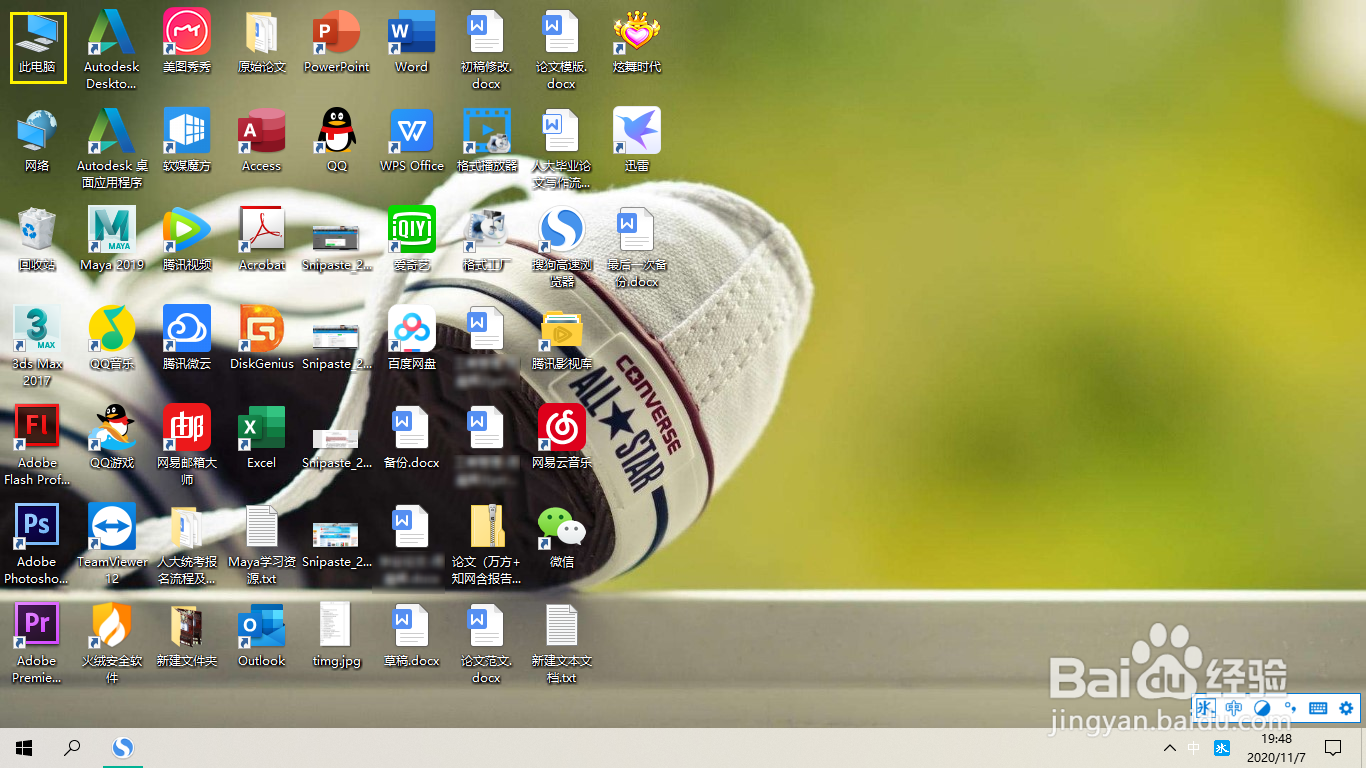Viewport: 1366px width, 768px height.
Task: Select the 新建文本文档.txt file
Action: tap(562, 643)
